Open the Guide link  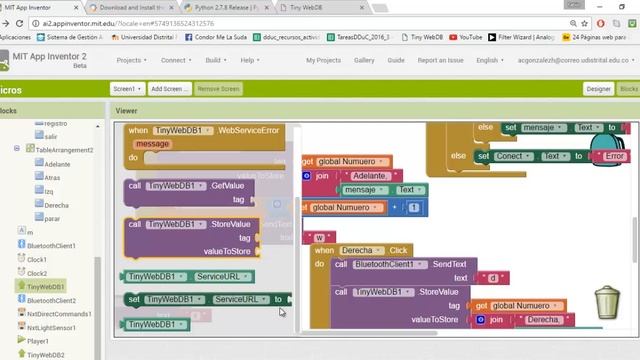click(x=396, y=60)
